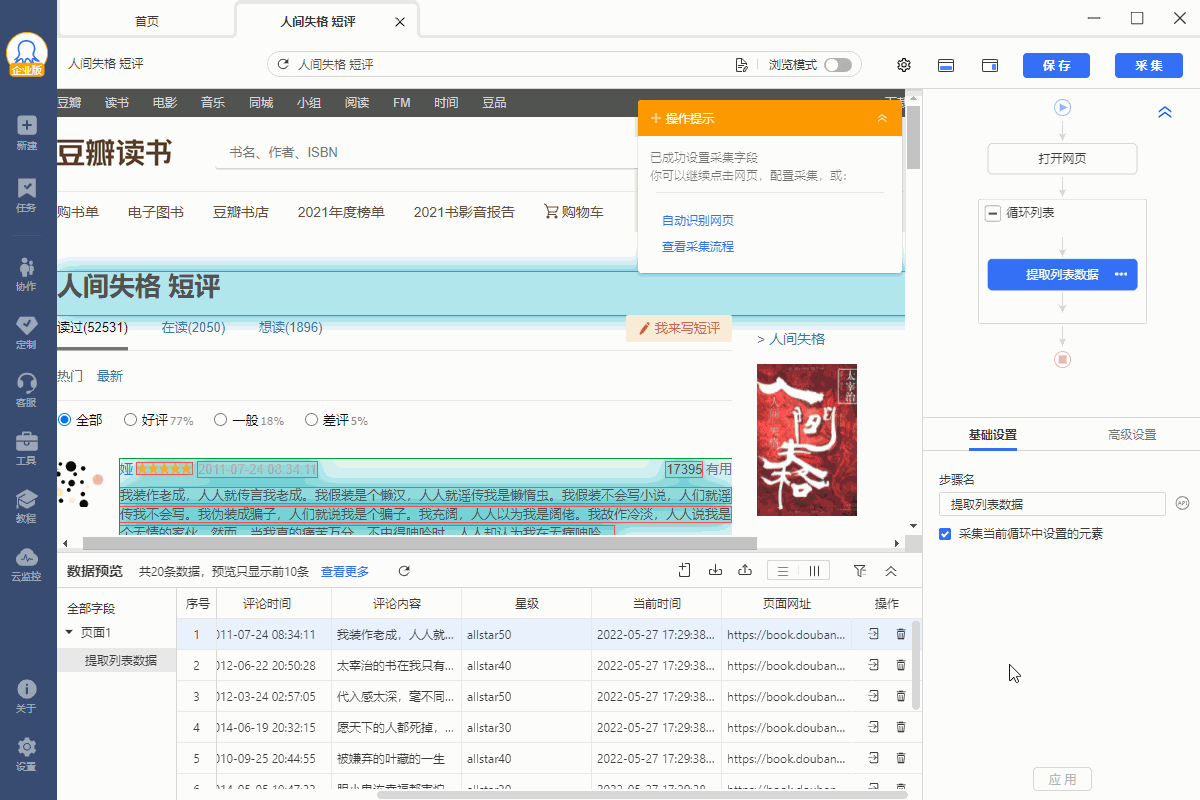This screenshot has width=1200, height=800.
Task: Open the 设置 settings sidebar icon
Action: [x=27, y=755]
